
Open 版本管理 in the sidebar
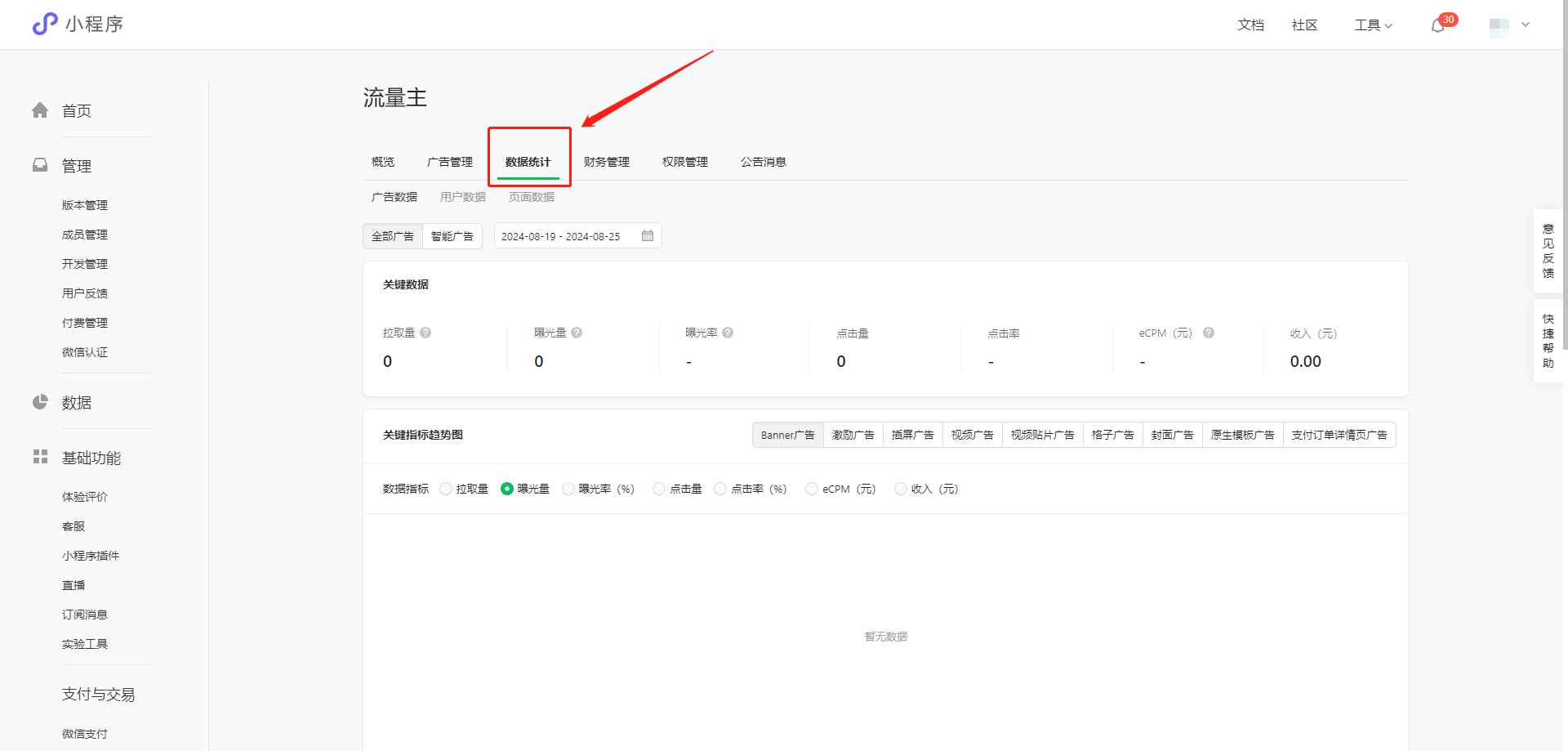85,205
